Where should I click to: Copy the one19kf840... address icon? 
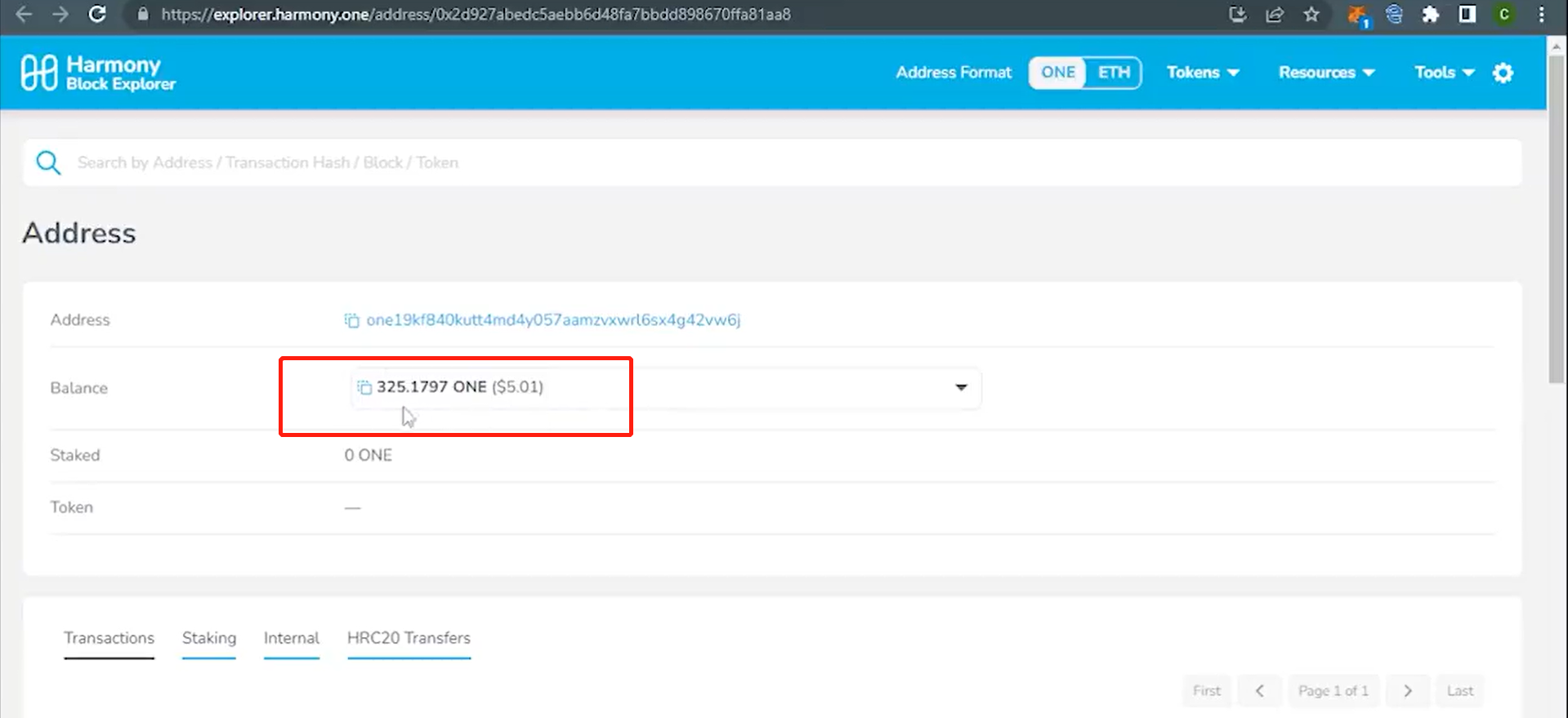tap(351, 320)
